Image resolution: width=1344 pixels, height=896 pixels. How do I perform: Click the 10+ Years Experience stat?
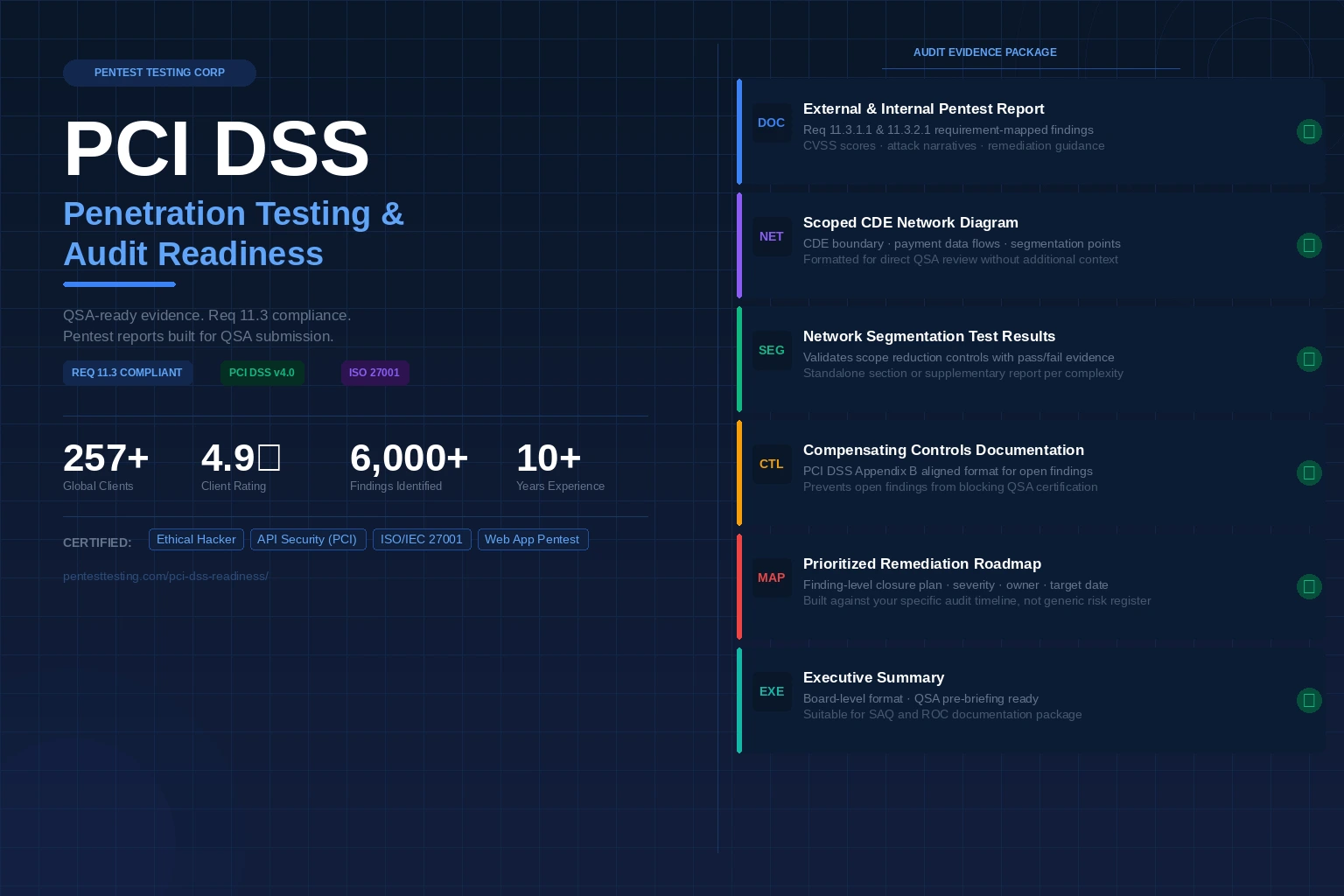tap(560, 466)
